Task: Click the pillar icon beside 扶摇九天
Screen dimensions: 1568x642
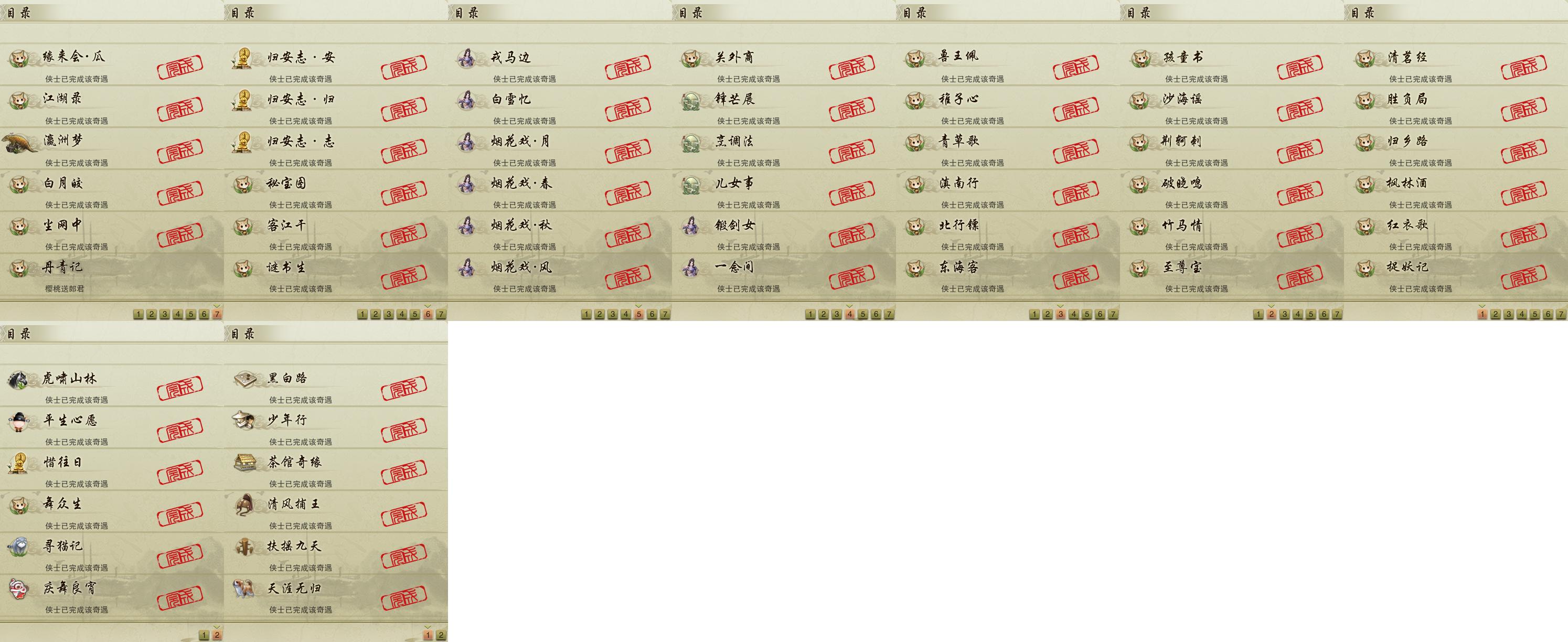Action: tap(244, 547)
